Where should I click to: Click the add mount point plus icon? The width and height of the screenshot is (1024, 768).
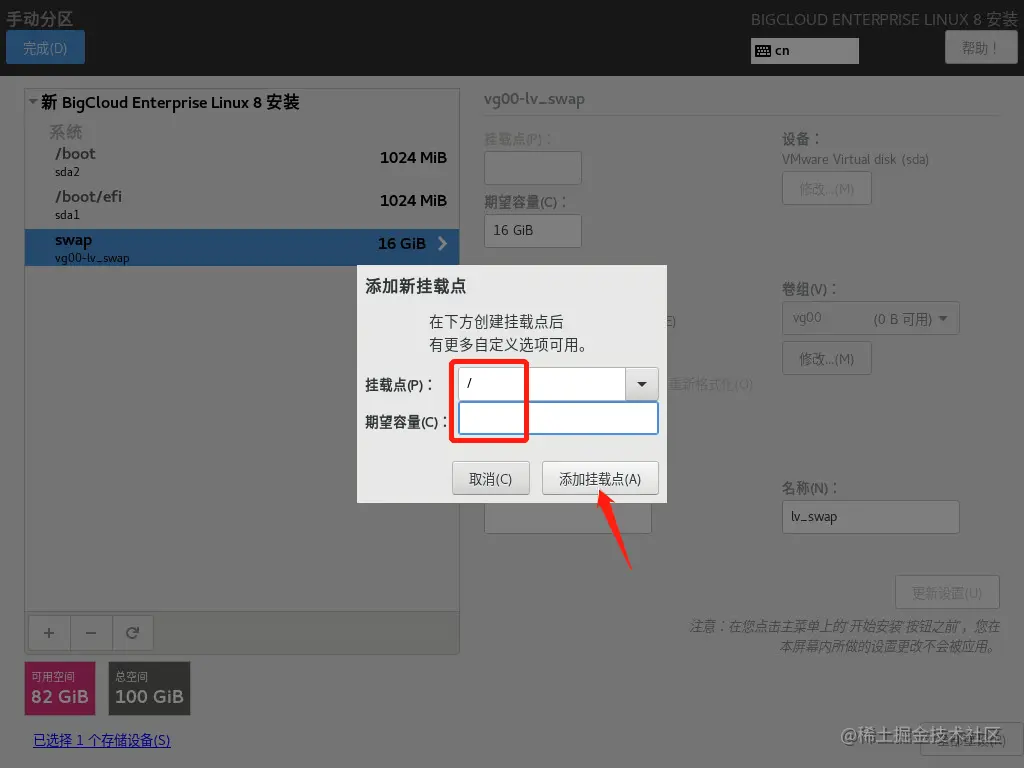coord(49,633)
